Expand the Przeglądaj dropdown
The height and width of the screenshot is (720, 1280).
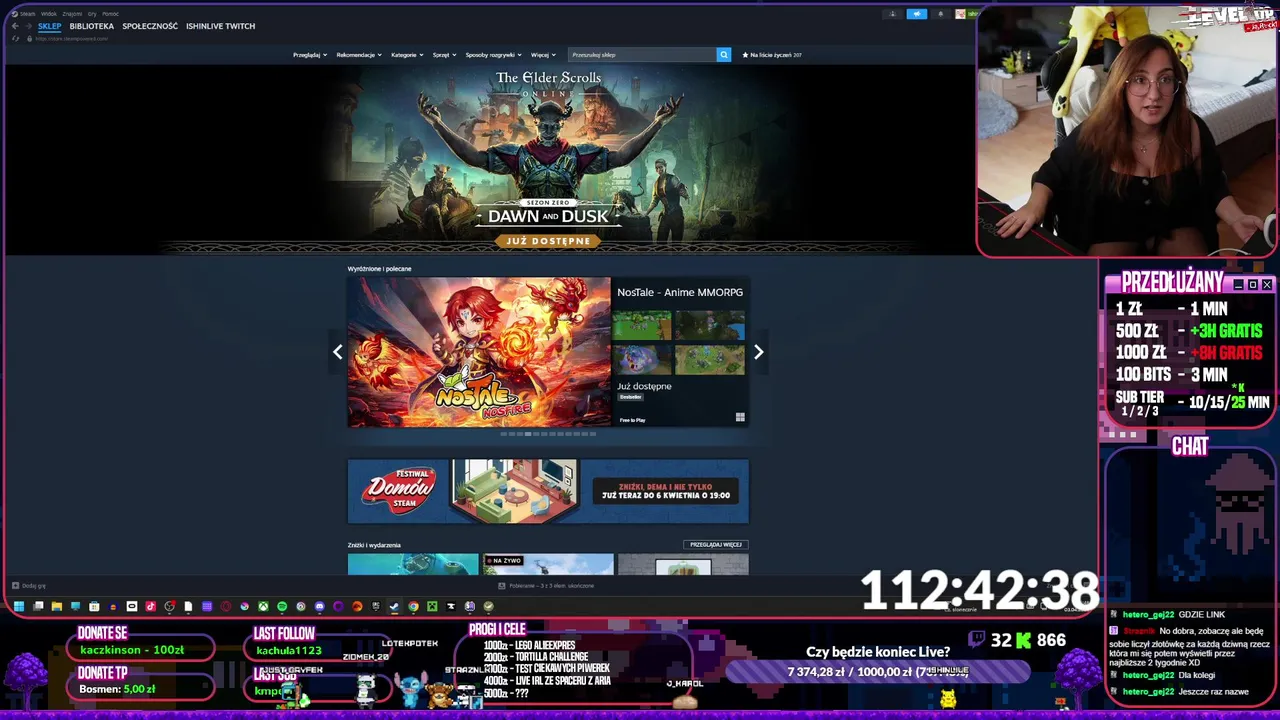pos(310,55)
